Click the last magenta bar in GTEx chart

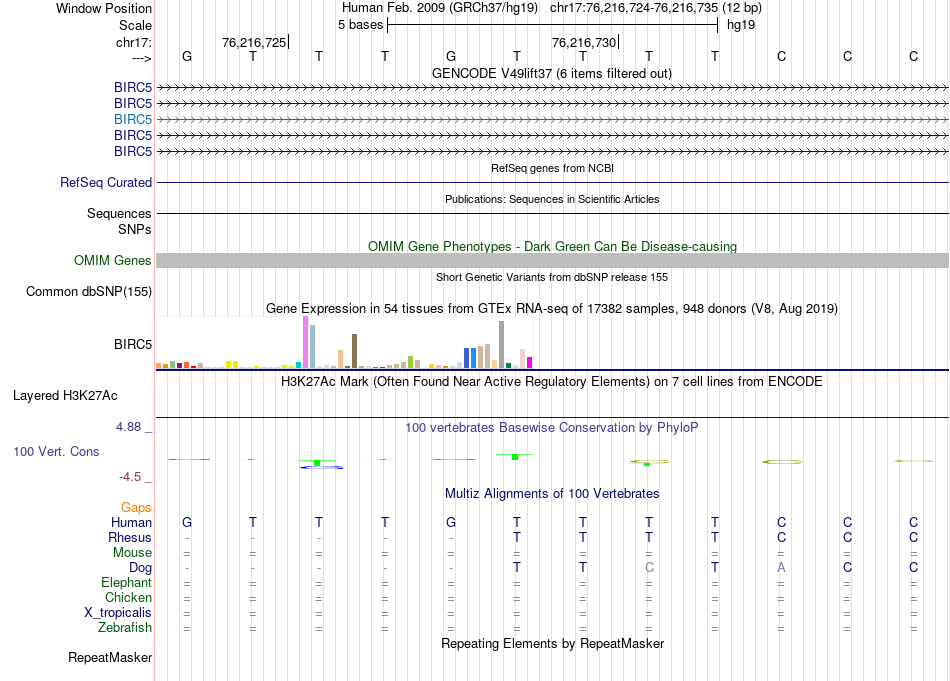530,363
